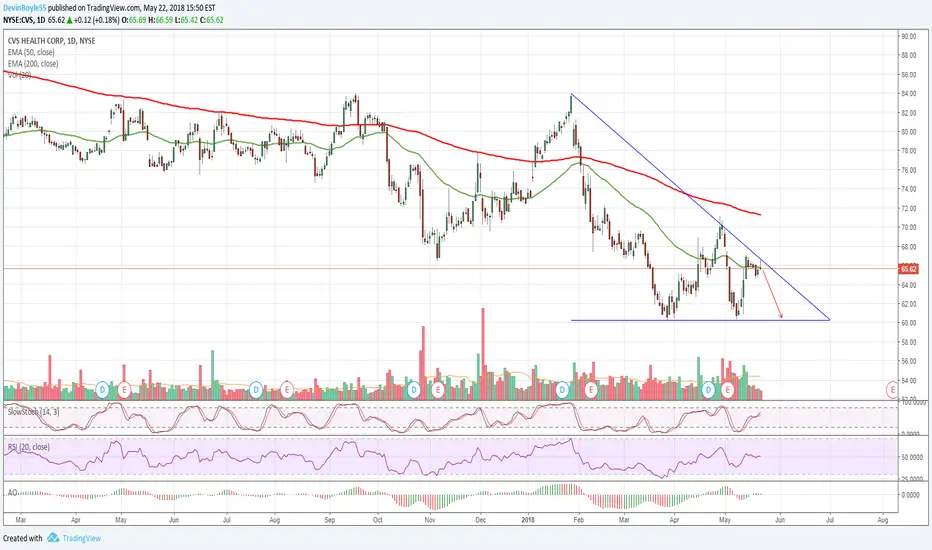932x550 pixels.
Task: Click the red projection arrow tip near 60
Action: (x=781, y=316)
